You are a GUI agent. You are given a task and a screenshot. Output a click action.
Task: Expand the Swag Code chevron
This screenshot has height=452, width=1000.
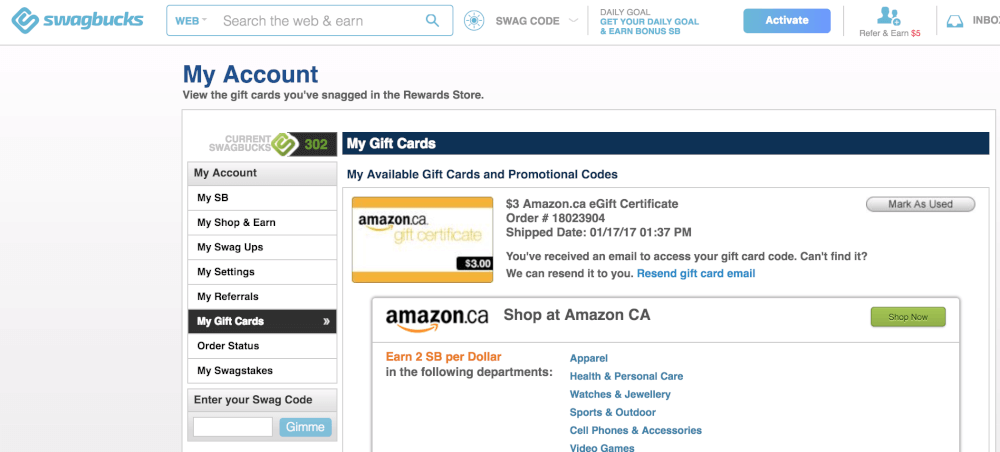click(573, 20)
